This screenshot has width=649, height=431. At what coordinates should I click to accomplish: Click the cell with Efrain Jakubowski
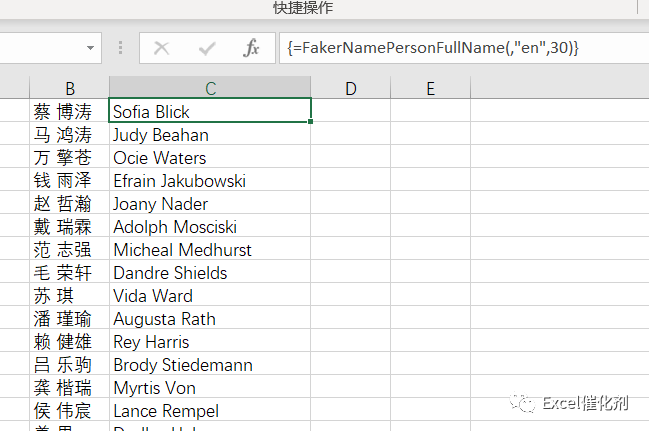pos(210,181)
